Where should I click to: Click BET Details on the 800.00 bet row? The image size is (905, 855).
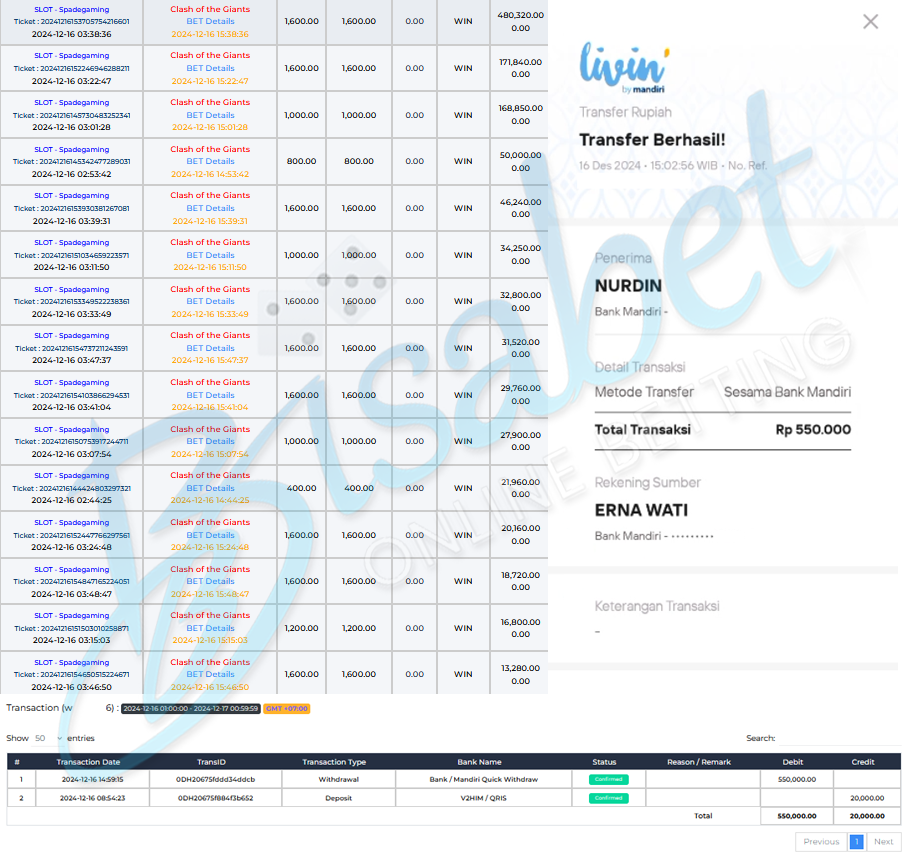tap(210, 161)
